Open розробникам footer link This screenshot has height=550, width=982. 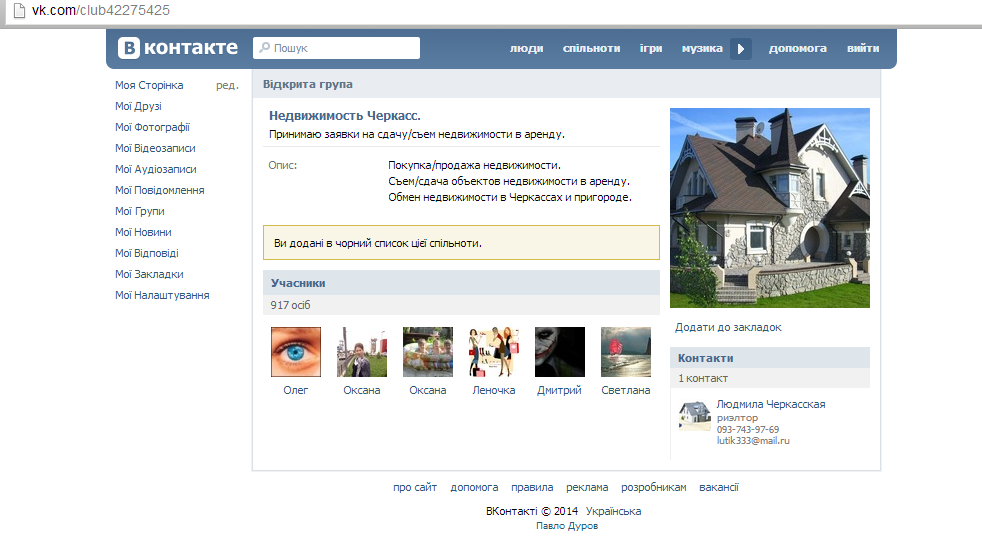[653, 487]
